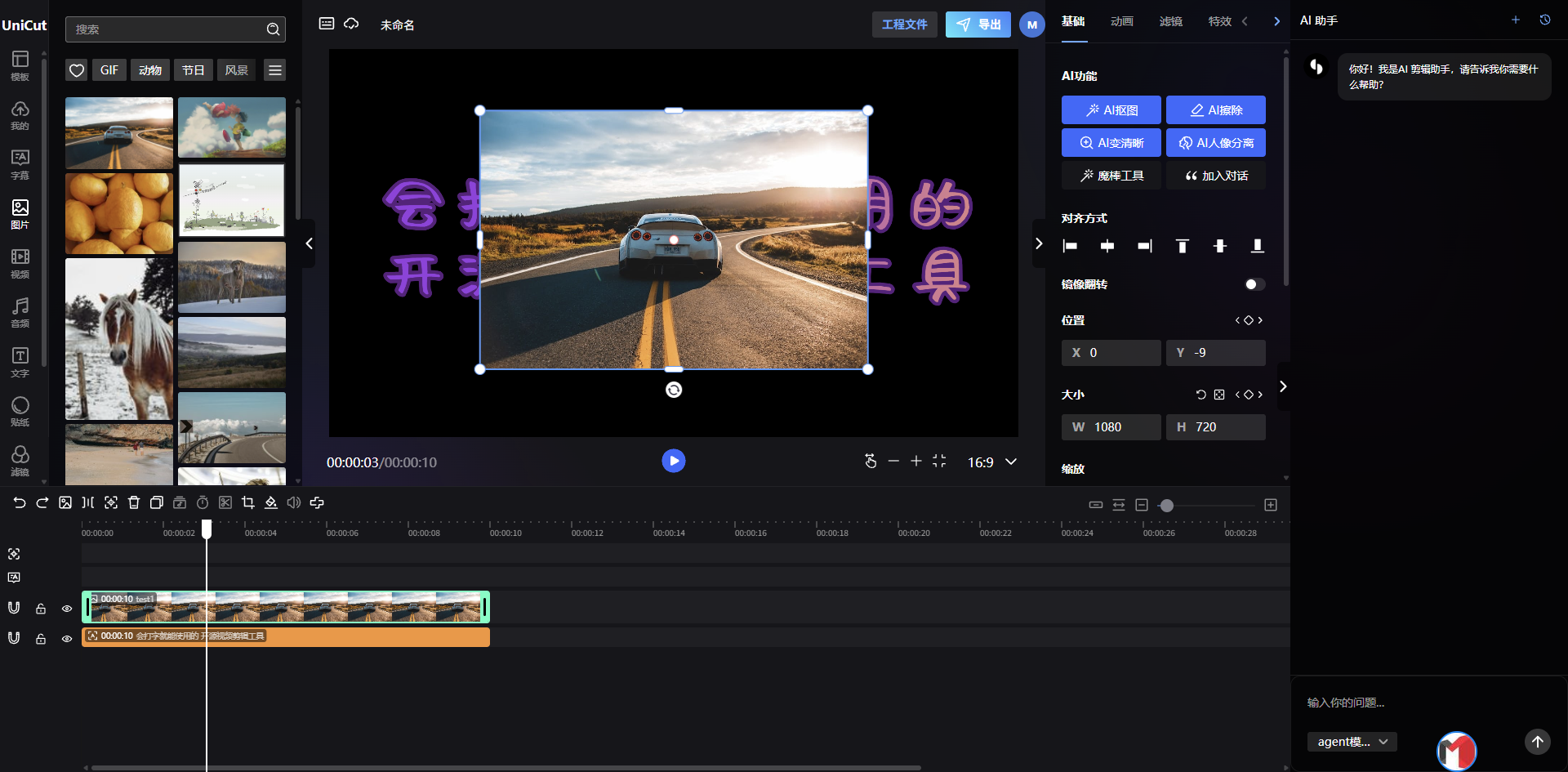Click the undo icon in timeline toolbar
This screenshot has width=1568, height=772.
point(20,503)
